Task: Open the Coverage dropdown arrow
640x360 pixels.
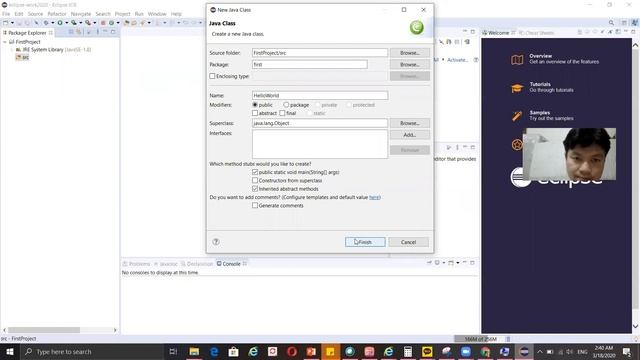Action: [x=81, y=23]
